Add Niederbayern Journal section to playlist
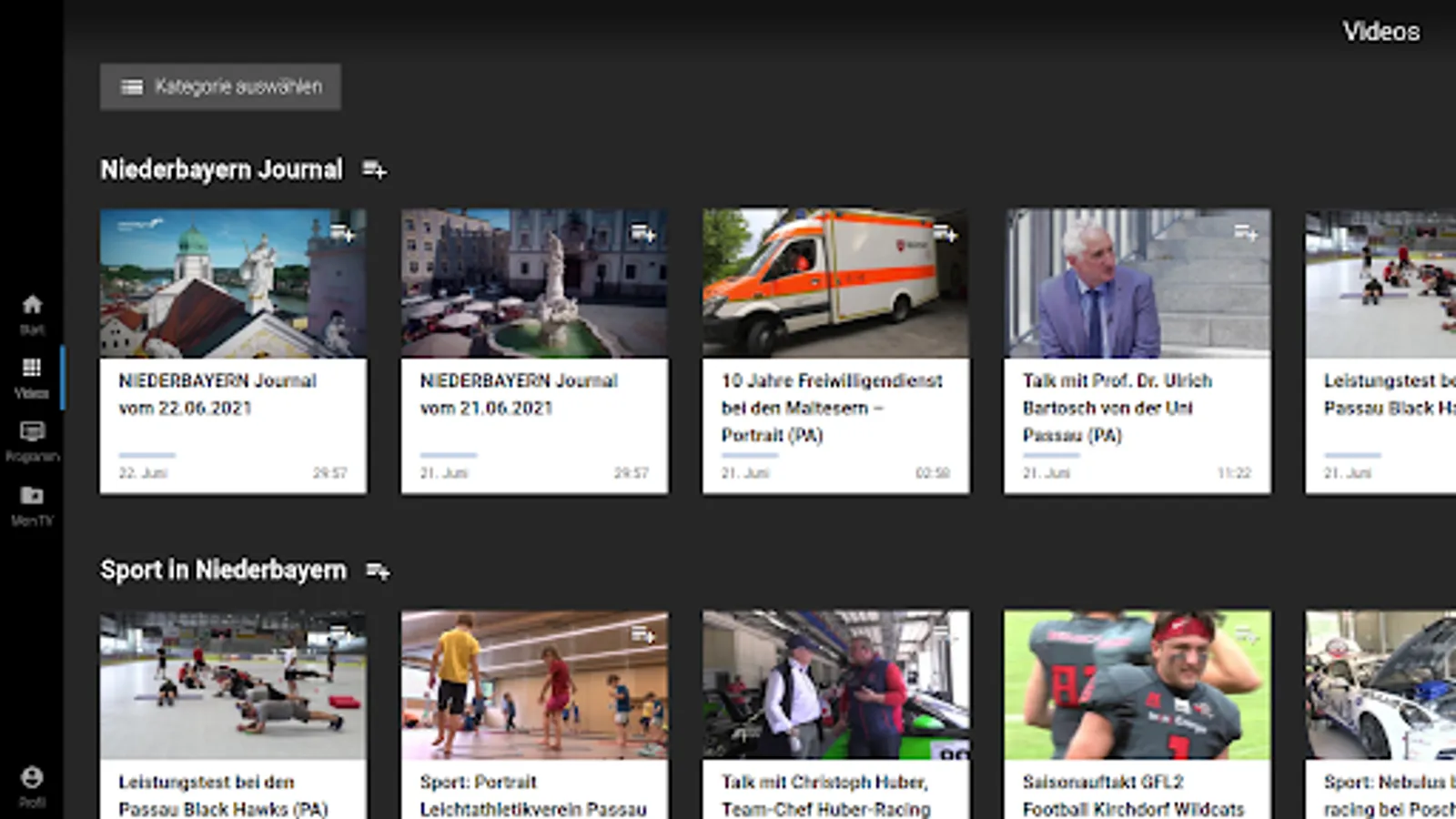 point(374,169)
